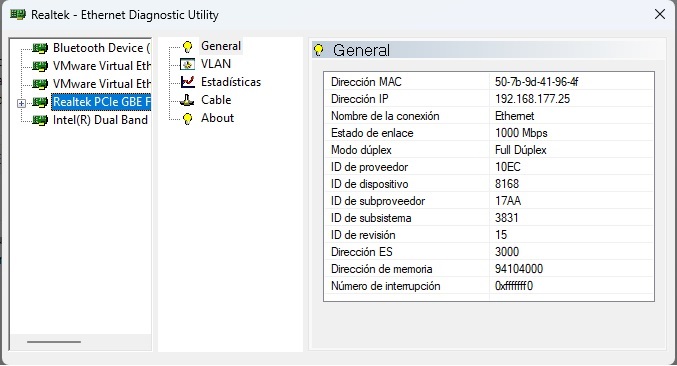The height and width of the screenshot is (366, 677).
Task: Click the 8168 device ID value
Action: (x=507, y=184)
